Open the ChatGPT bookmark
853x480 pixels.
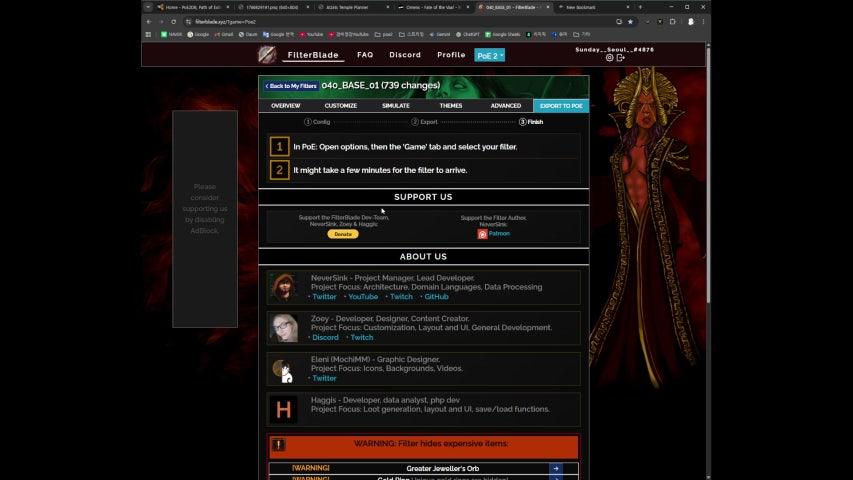pos(468,34)
